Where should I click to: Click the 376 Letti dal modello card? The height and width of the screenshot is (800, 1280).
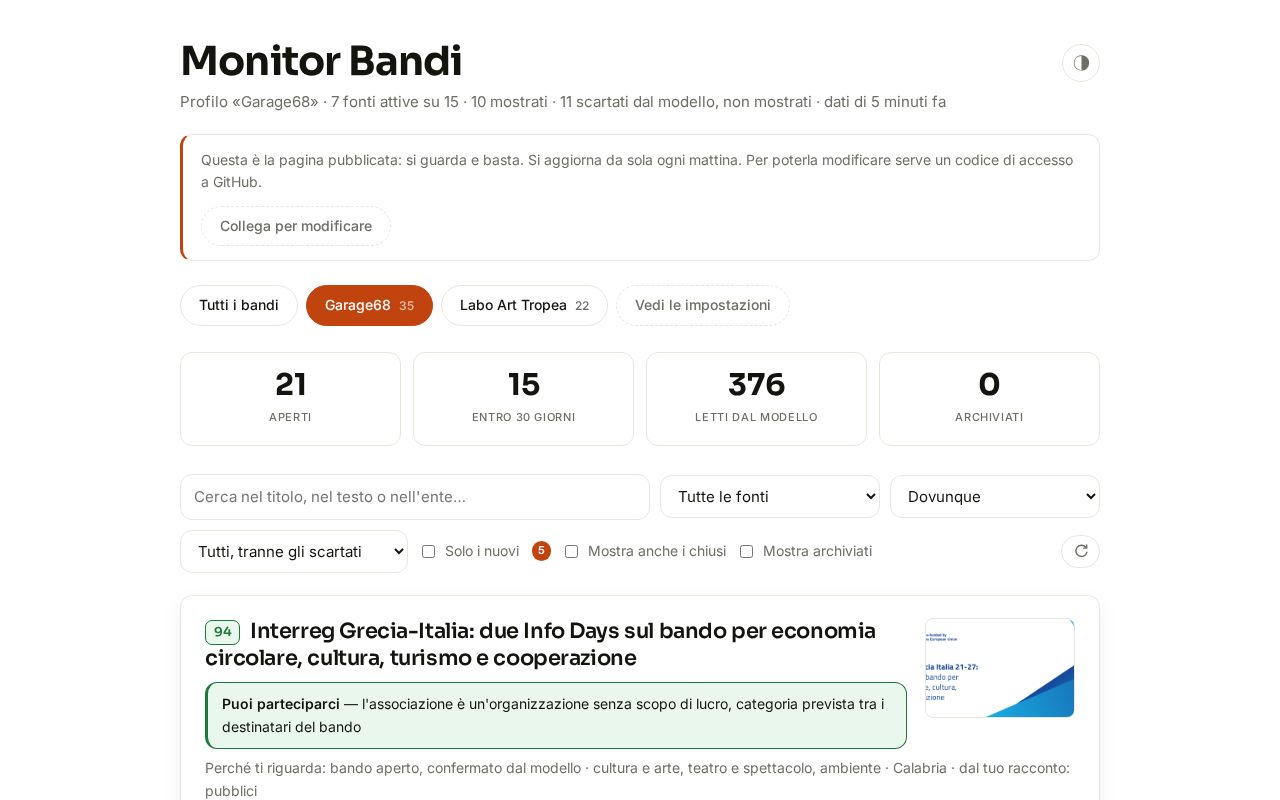coord(756,399)
